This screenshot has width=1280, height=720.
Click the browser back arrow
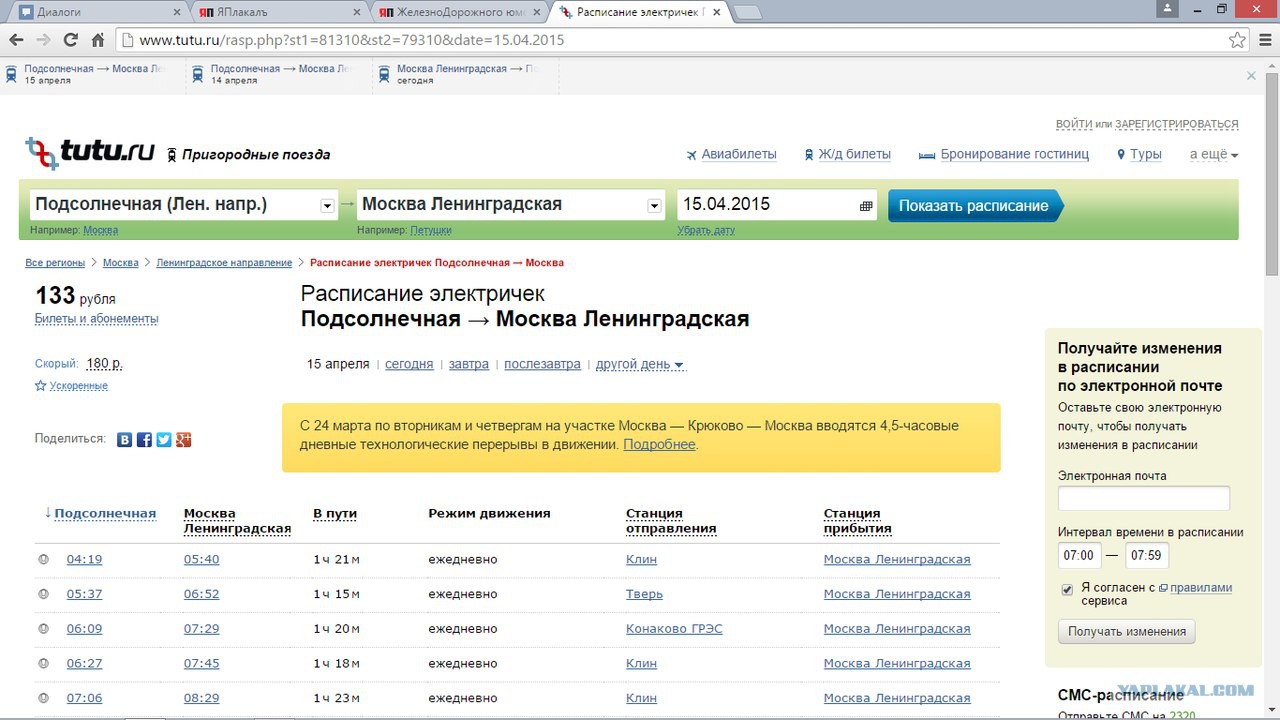pos(16,40)
